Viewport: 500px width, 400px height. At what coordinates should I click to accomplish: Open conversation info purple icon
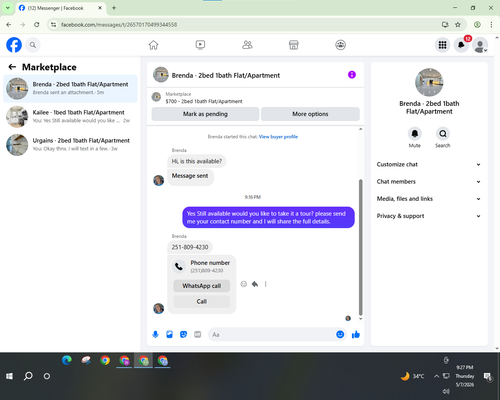coord(352,75)
